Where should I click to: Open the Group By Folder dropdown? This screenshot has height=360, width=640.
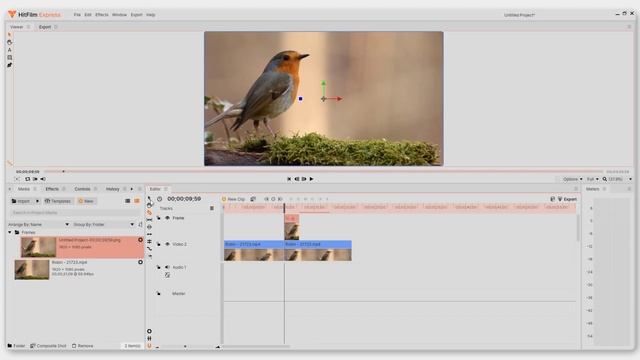pyautogui.click(x=104, y=224)
